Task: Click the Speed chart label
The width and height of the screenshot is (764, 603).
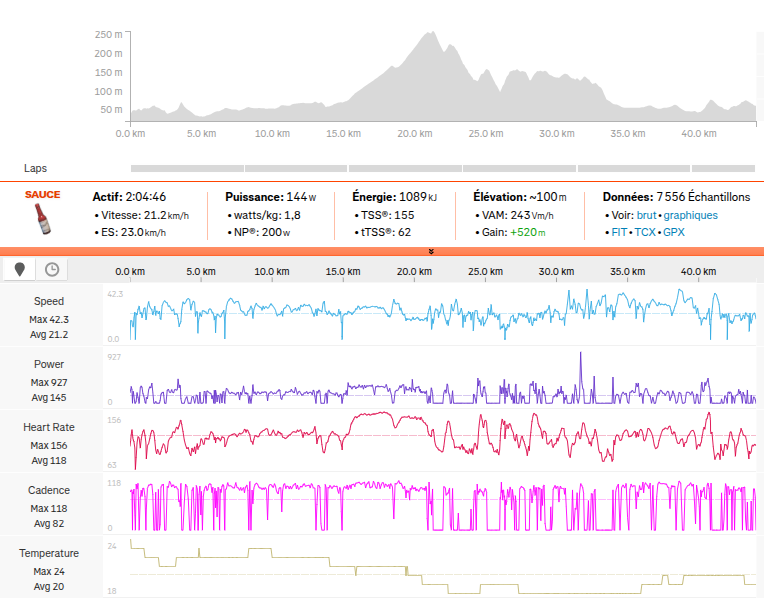Action: click(49, 301)
